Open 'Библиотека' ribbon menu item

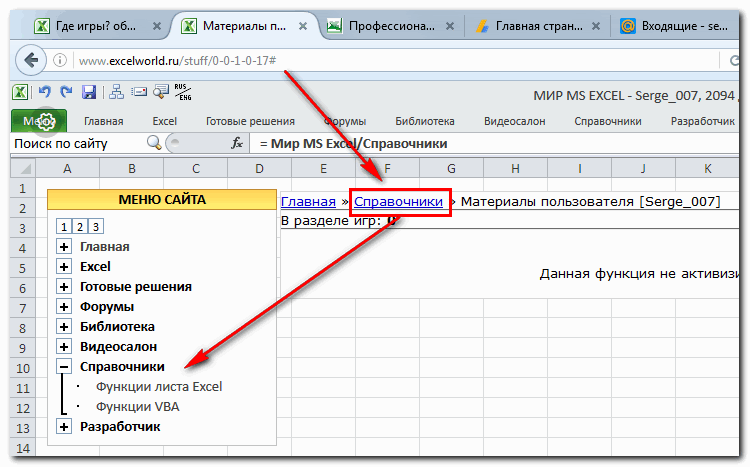coord(425,122)
